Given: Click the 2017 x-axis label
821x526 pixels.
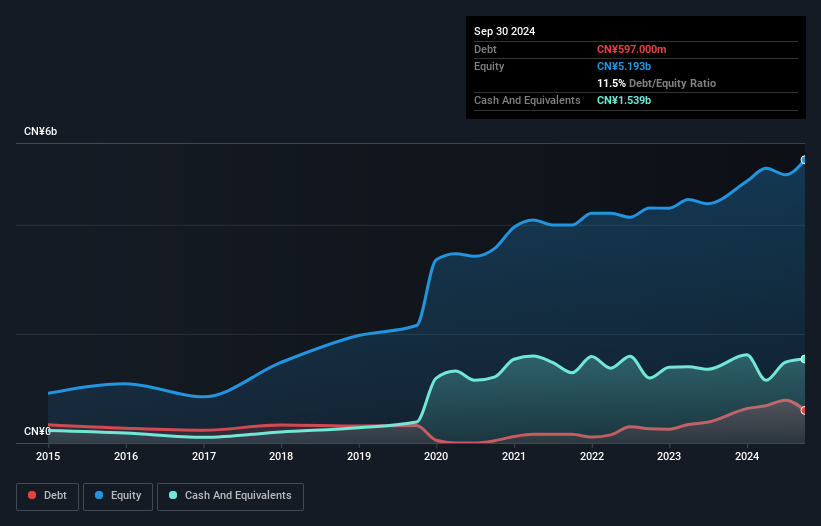Looking at the screenshot, I should (204, 456).
